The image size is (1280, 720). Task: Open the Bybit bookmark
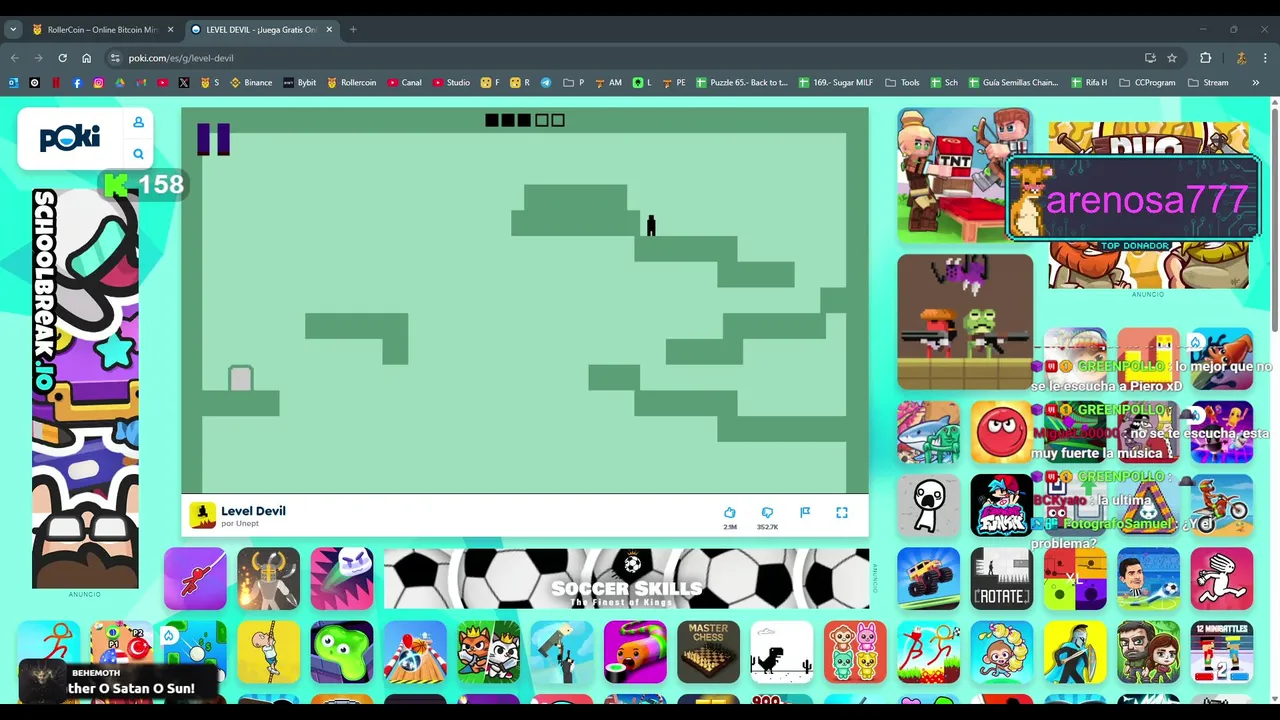coord(300,83)
